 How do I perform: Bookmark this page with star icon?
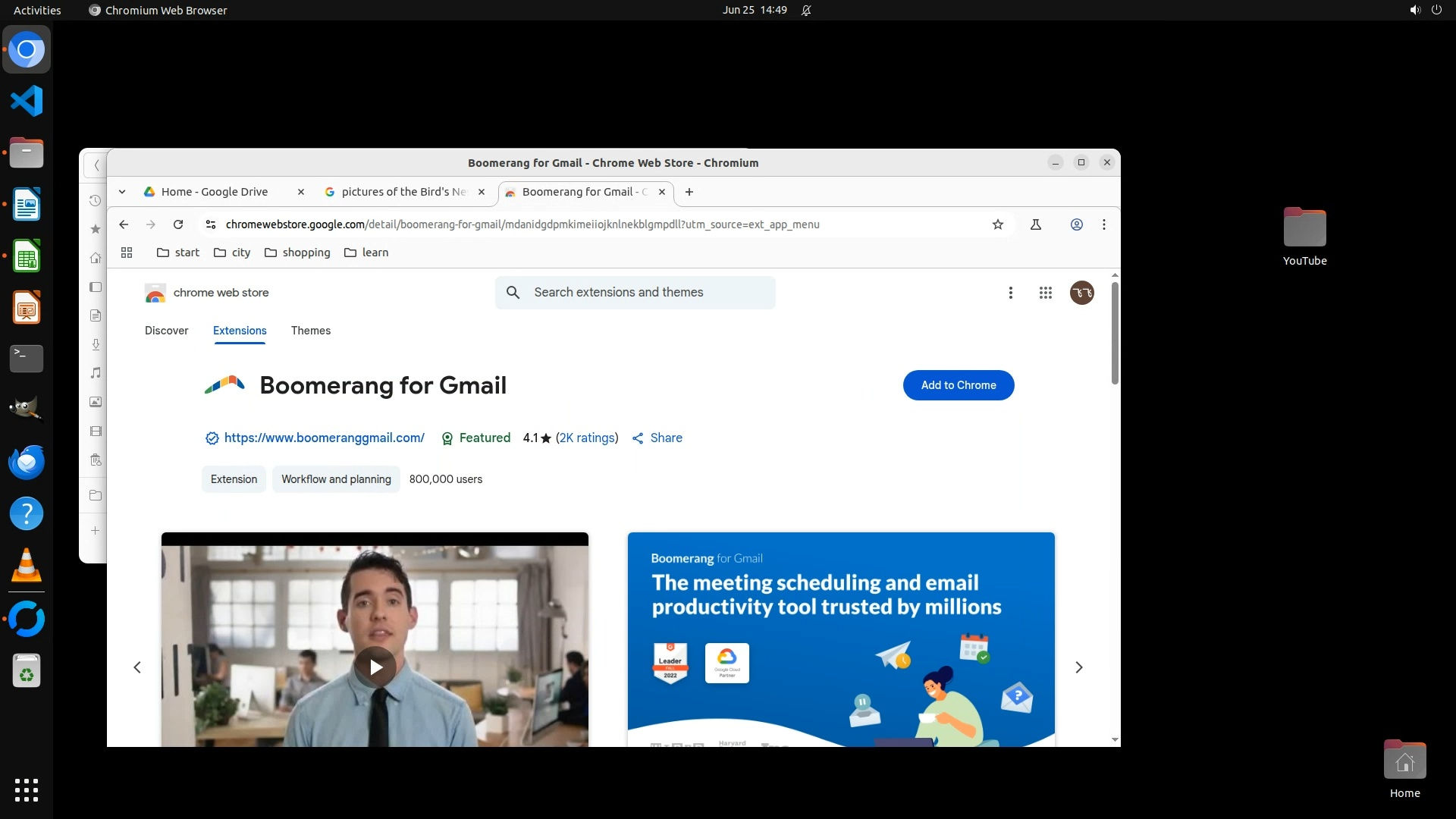[x=998, y=224]
